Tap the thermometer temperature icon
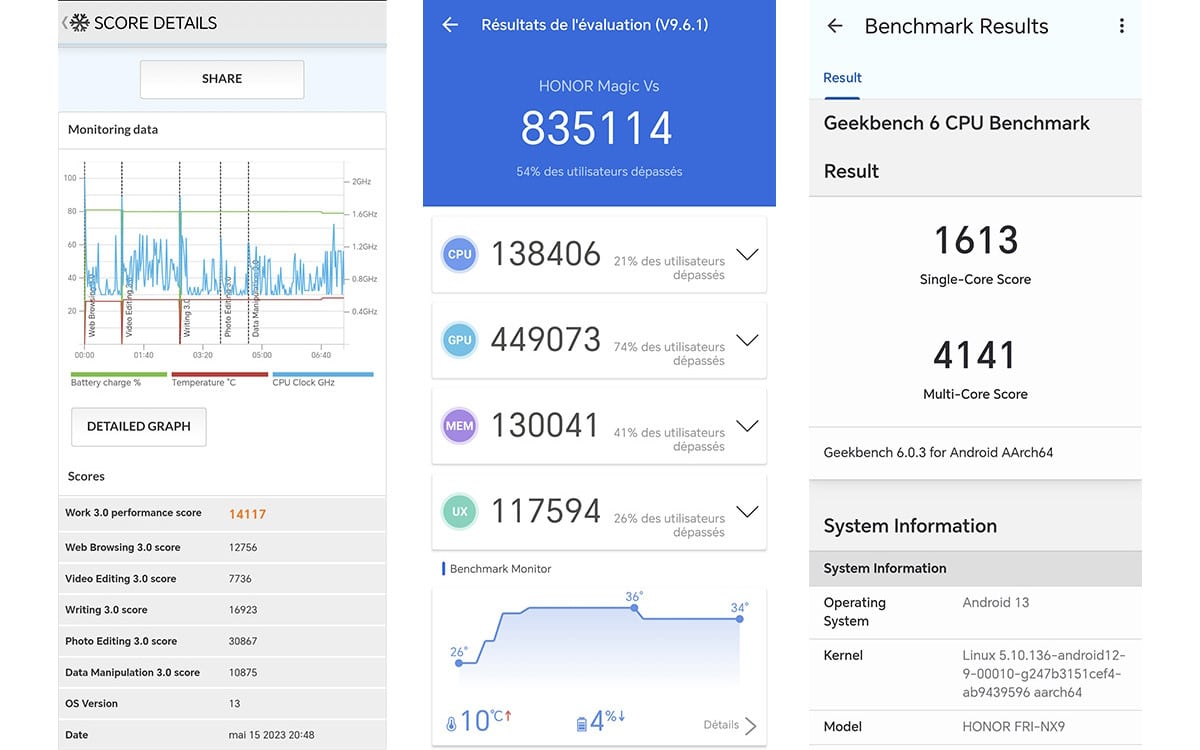The height and width of the screenshot is (750, 1200). pyautogui.click(x=451, y=723)
